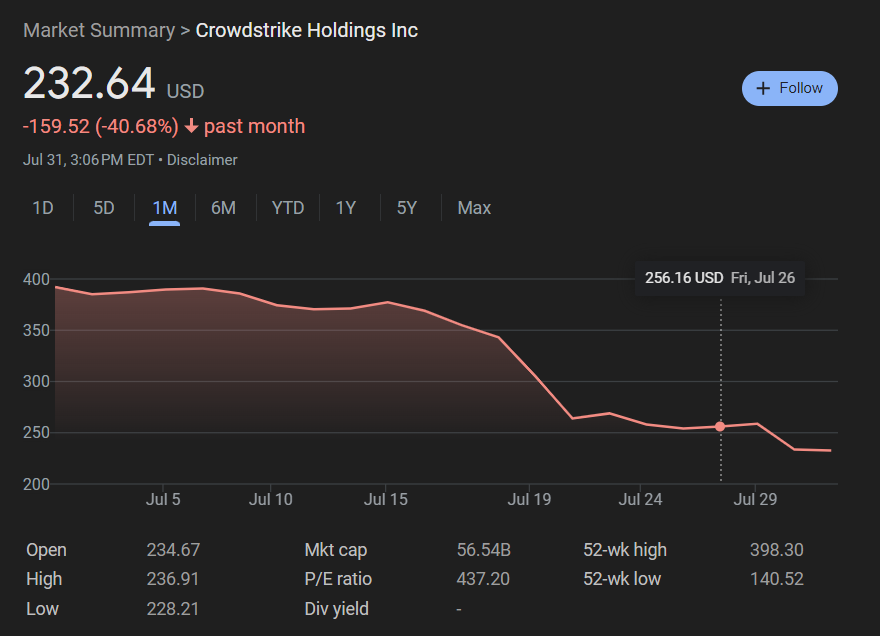Open the Disclaimer link

pos(202,160)
